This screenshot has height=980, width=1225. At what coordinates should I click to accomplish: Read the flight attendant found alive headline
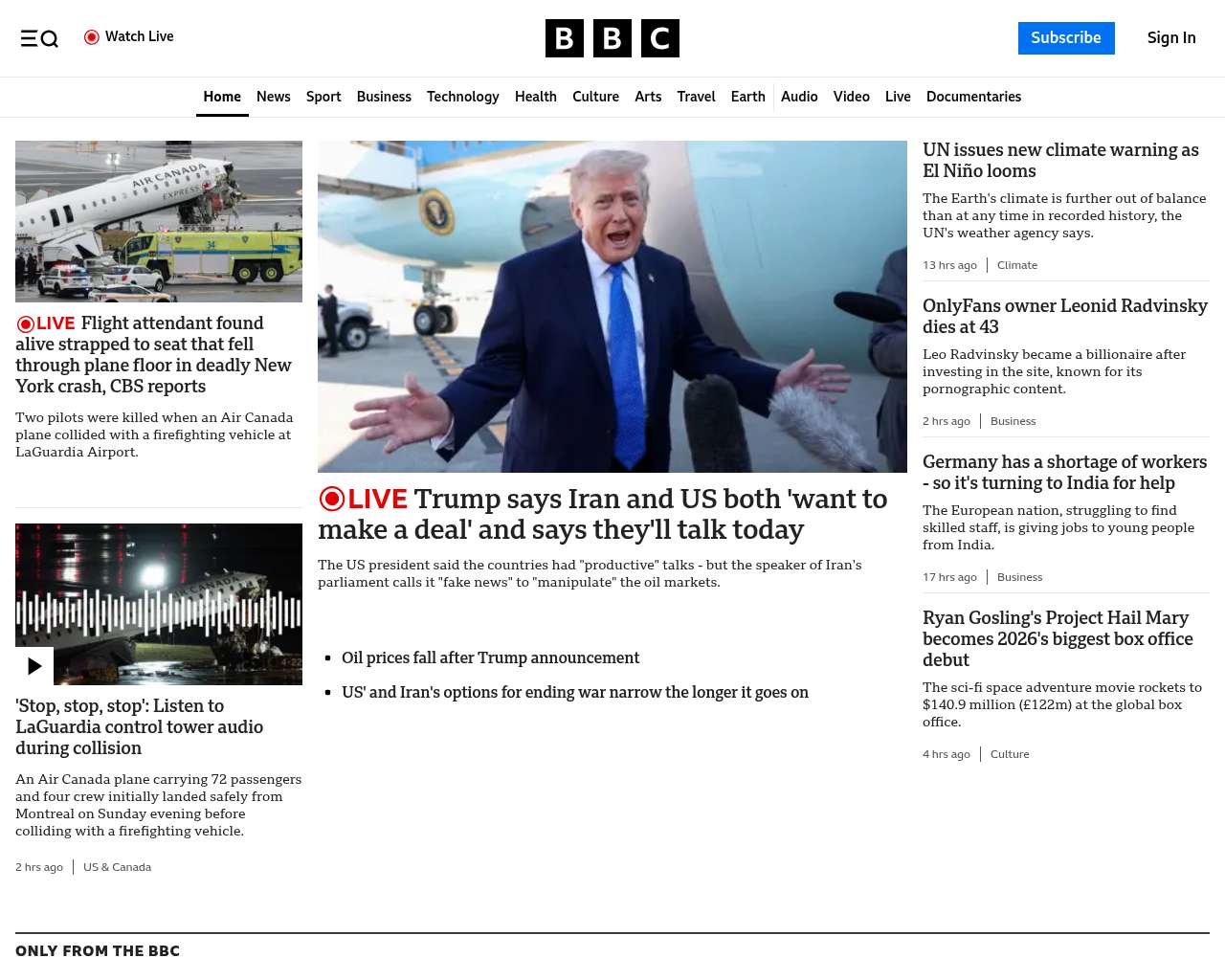click(x=153, y=355)
